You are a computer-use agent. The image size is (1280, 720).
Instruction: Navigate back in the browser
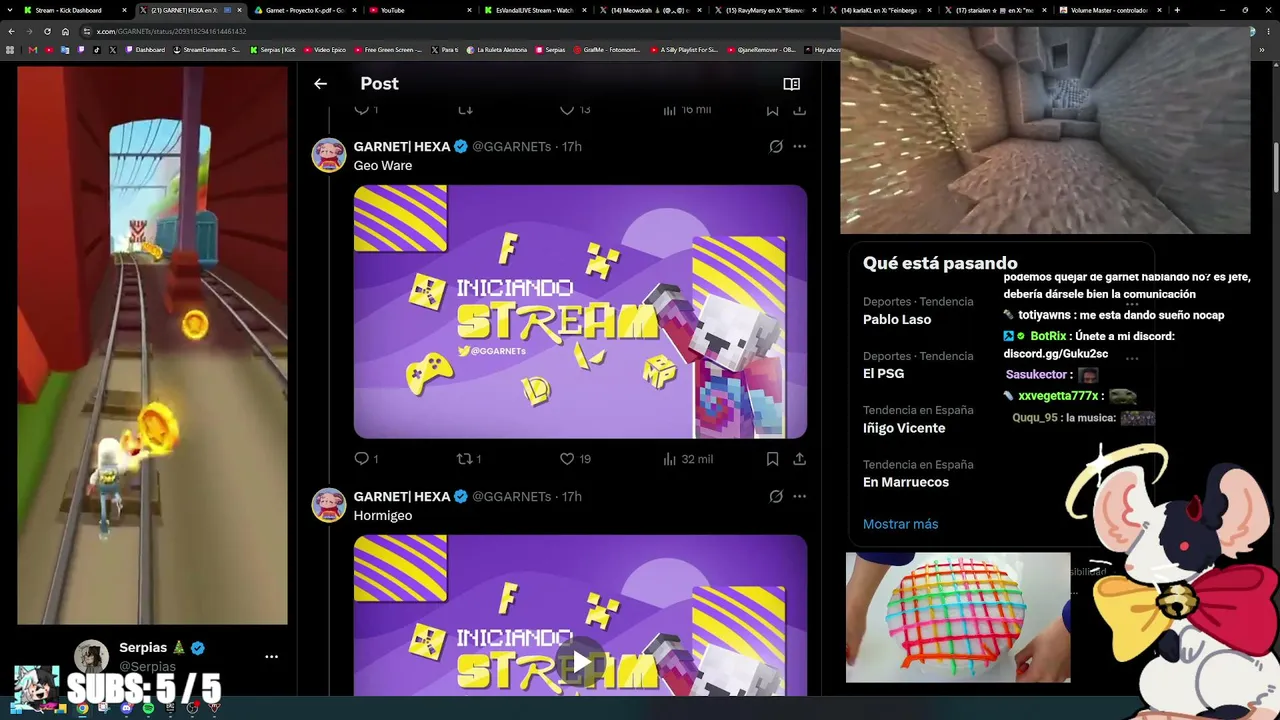point(11,31)
